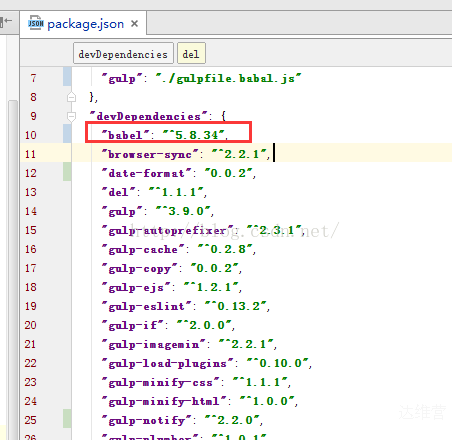
Task: Click the blue change marker beside line 10
Action: pos(67,133)
